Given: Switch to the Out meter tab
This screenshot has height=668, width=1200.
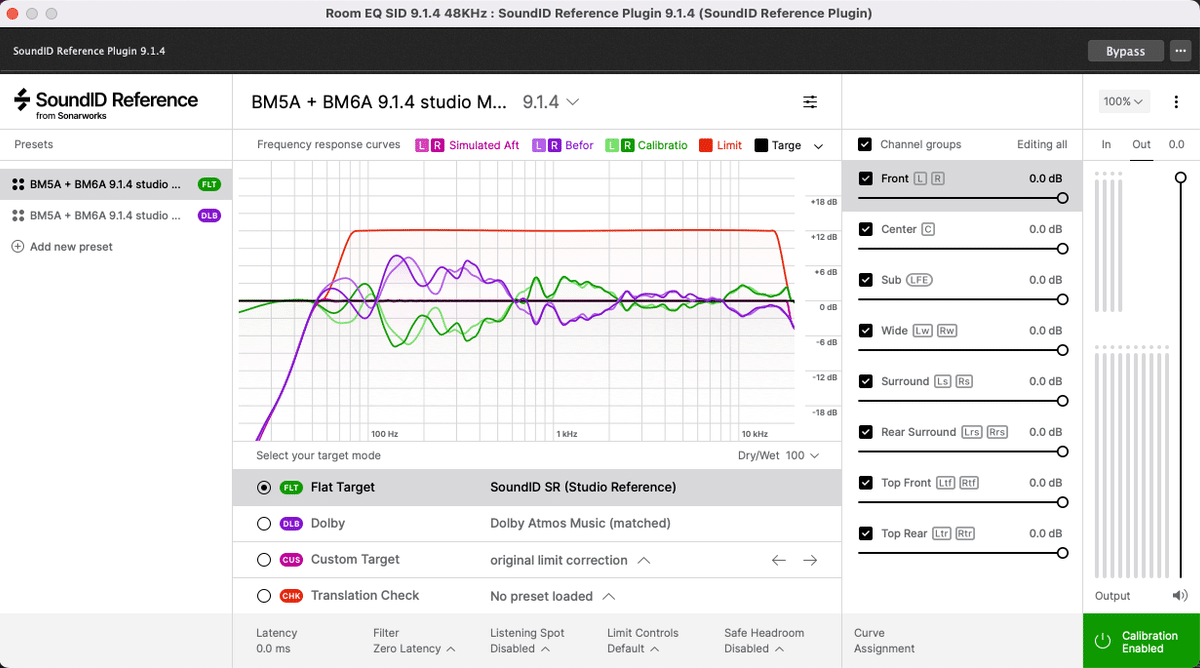Looking at the screenshot, I should click(x=1141, y=145).
